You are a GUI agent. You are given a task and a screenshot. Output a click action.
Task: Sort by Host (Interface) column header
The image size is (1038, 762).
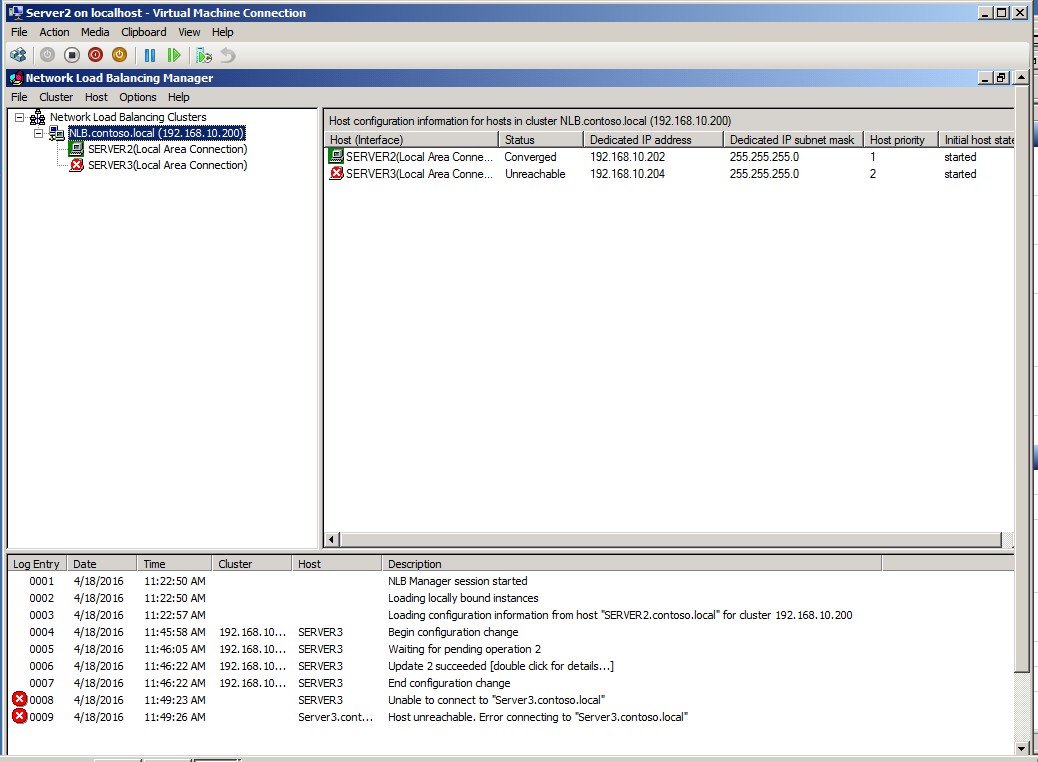click(x=412, y=140)
